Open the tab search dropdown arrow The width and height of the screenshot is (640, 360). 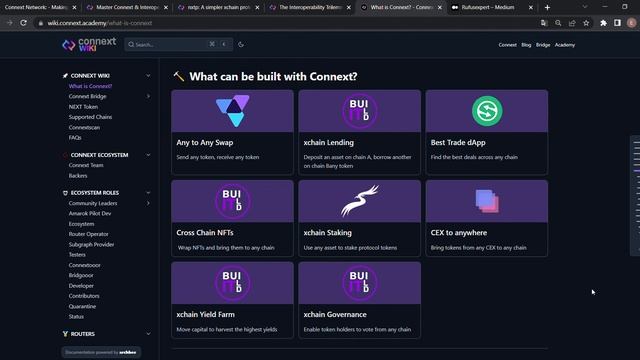(x=585, y=7)
